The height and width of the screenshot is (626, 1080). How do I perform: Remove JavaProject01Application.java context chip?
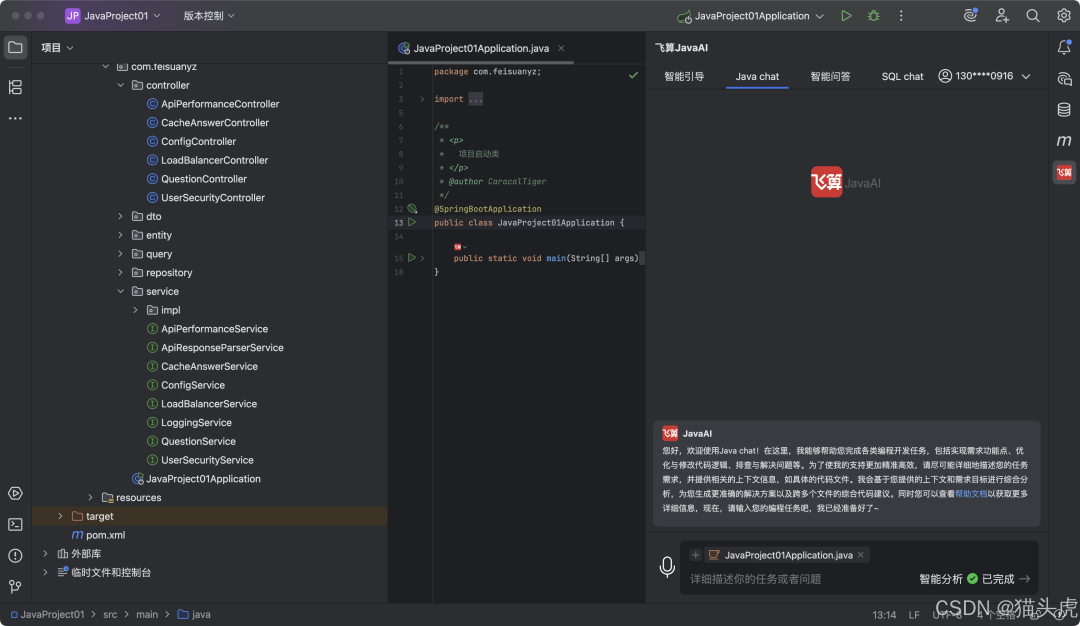coord(861,555)
